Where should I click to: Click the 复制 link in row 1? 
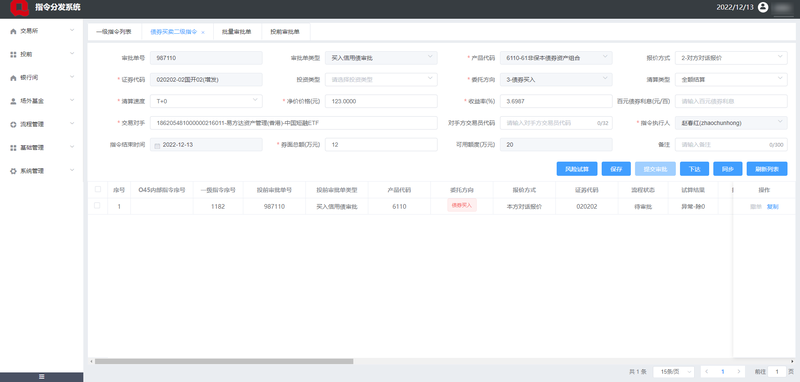[772, 207]
